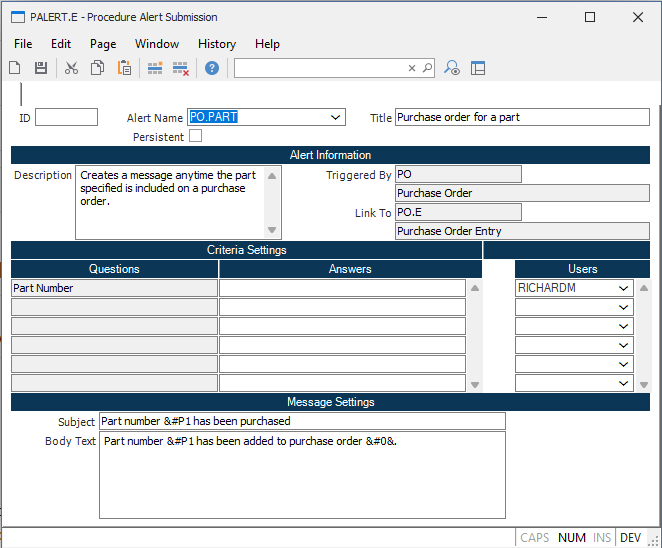The height and width of the screenshot is (548, 662).
Task: Open the File menu
Action: coord(23,44)
